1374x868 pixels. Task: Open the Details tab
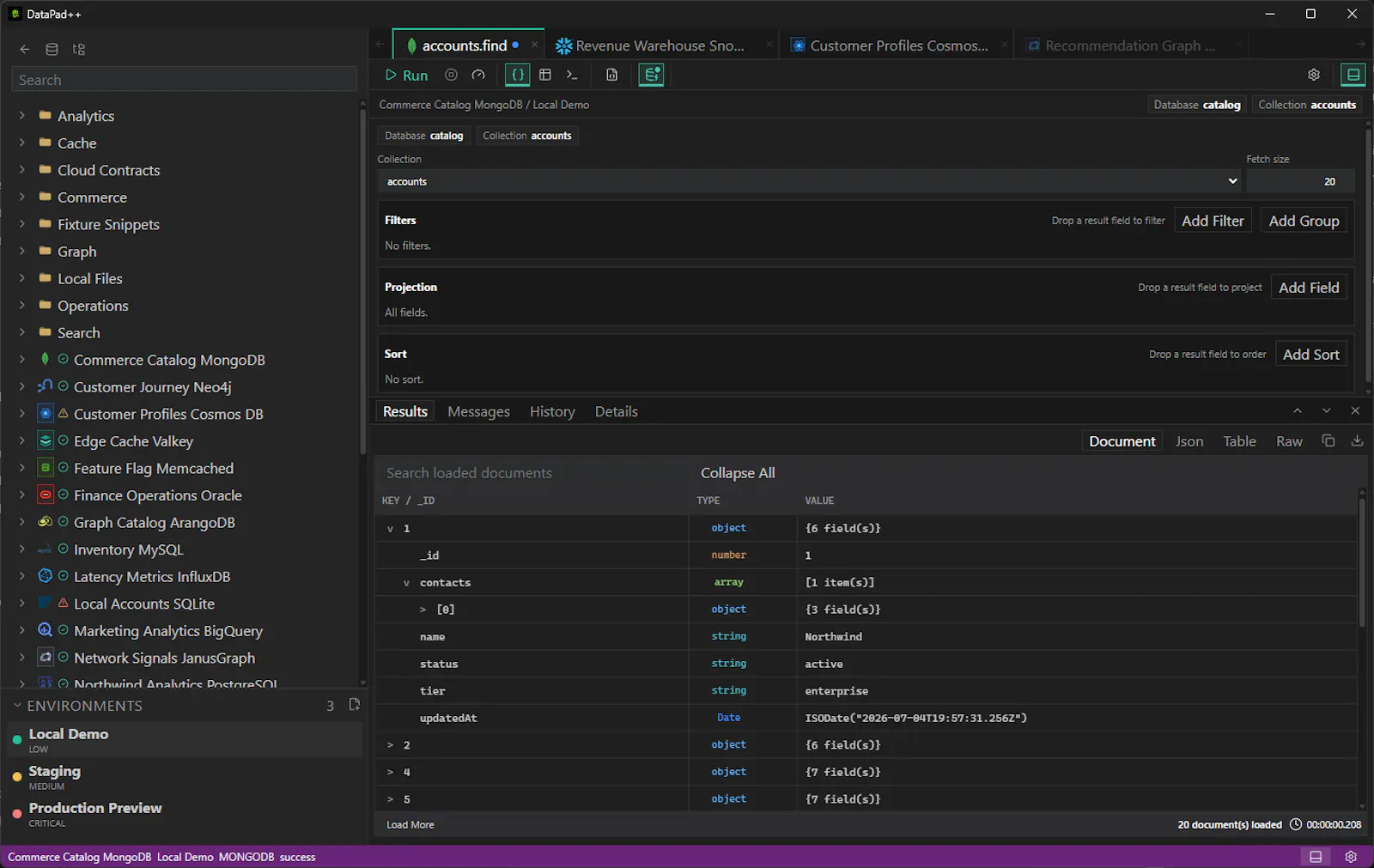tap(616, 411)
